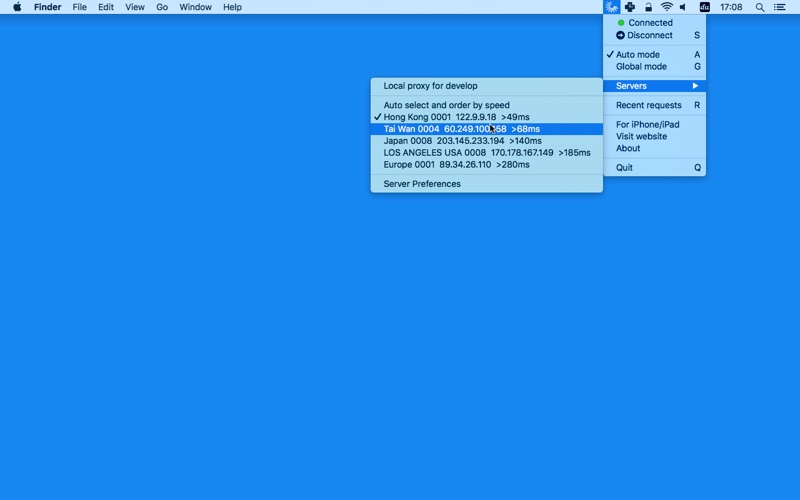
Task: Click the lock icon in menu bar
Action: (x=648, y=7)
